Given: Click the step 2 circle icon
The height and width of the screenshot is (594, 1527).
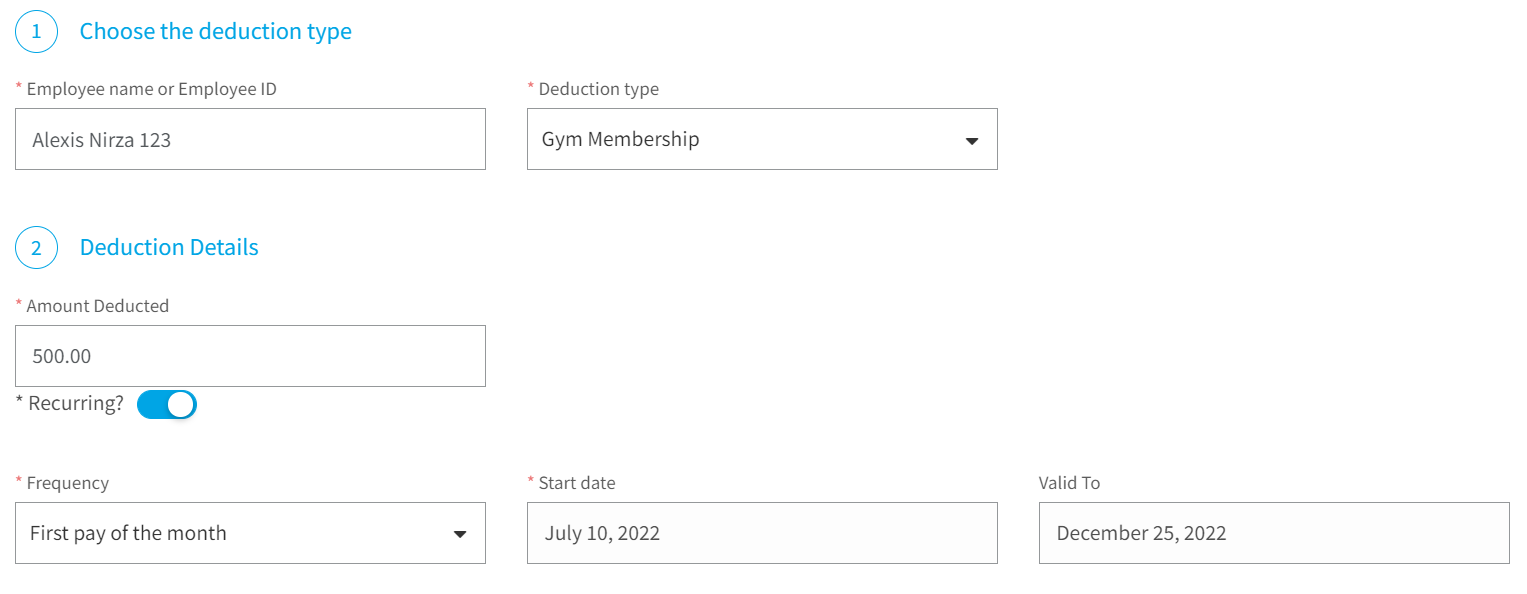Looking at the screenshot, I should 36,247.
